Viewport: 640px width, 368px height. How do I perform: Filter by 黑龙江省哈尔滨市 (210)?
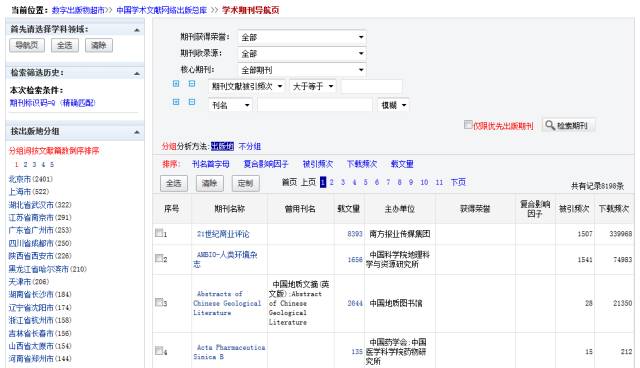pos(48,269)
